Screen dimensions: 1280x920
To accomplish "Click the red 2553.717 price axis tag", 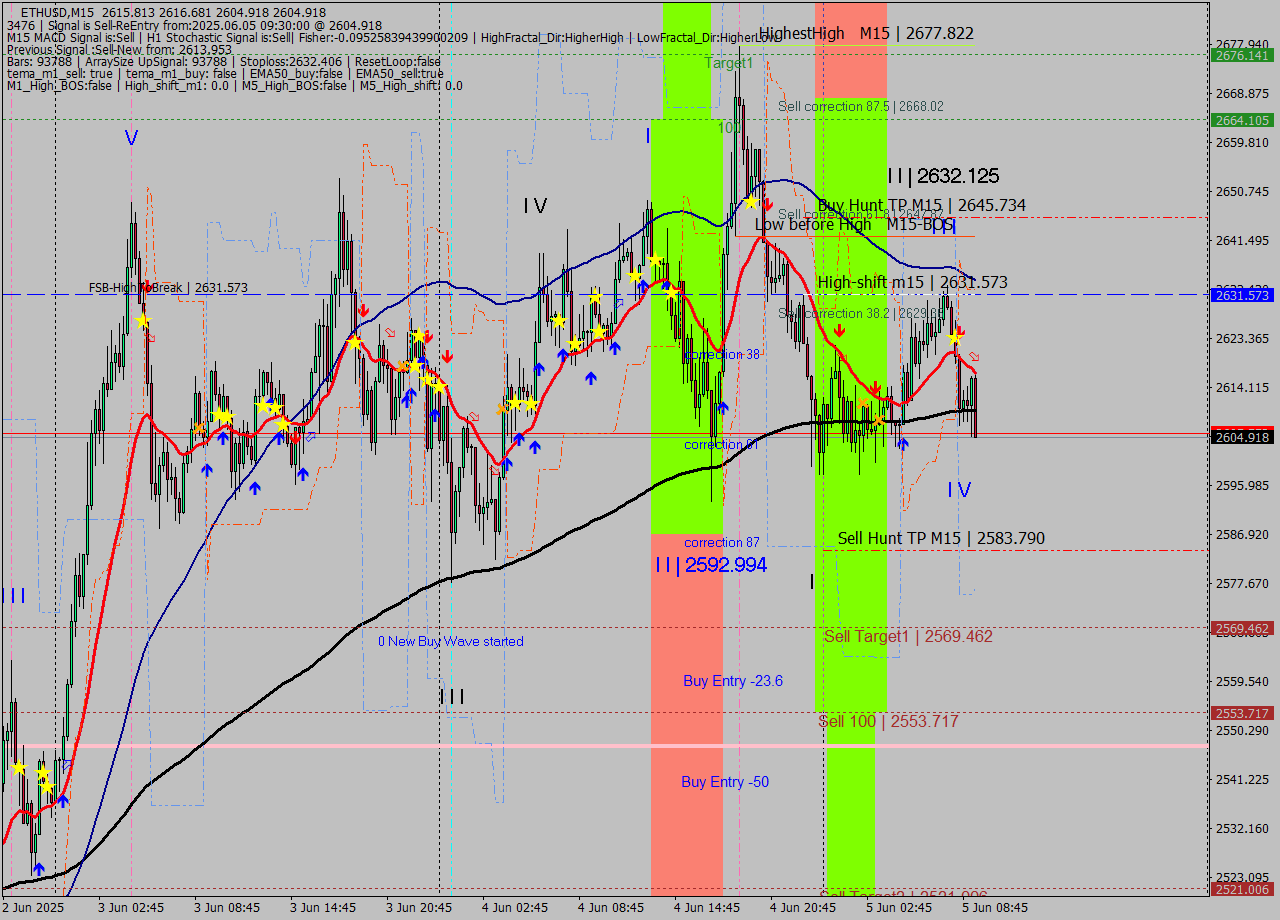I will click(1241, 713).
